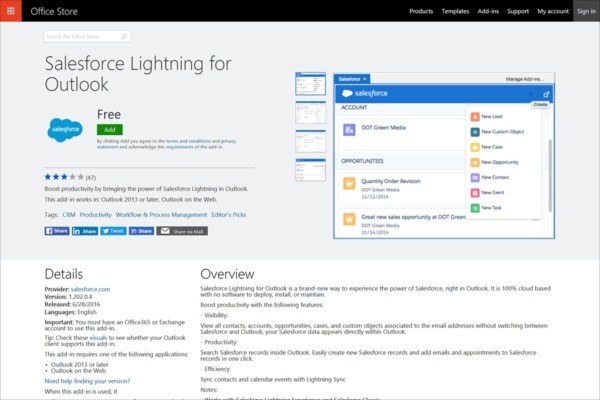Open the Support menu
The width and height of the screenshot is (600, 400).
tap(518, 11)
